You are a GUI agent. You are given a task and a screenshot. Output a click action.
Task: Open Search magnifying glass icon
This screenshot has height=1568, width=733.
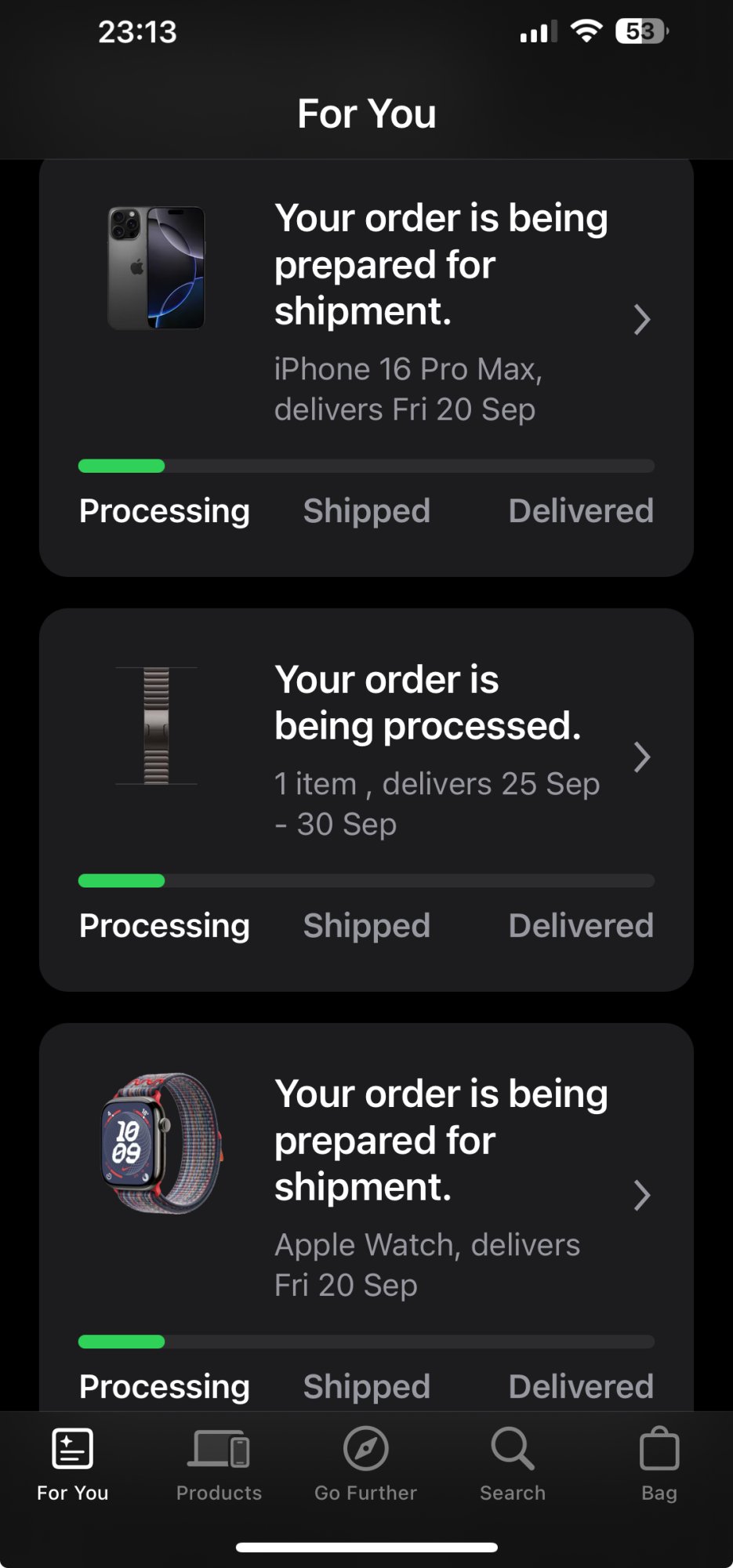(513, 1448)
